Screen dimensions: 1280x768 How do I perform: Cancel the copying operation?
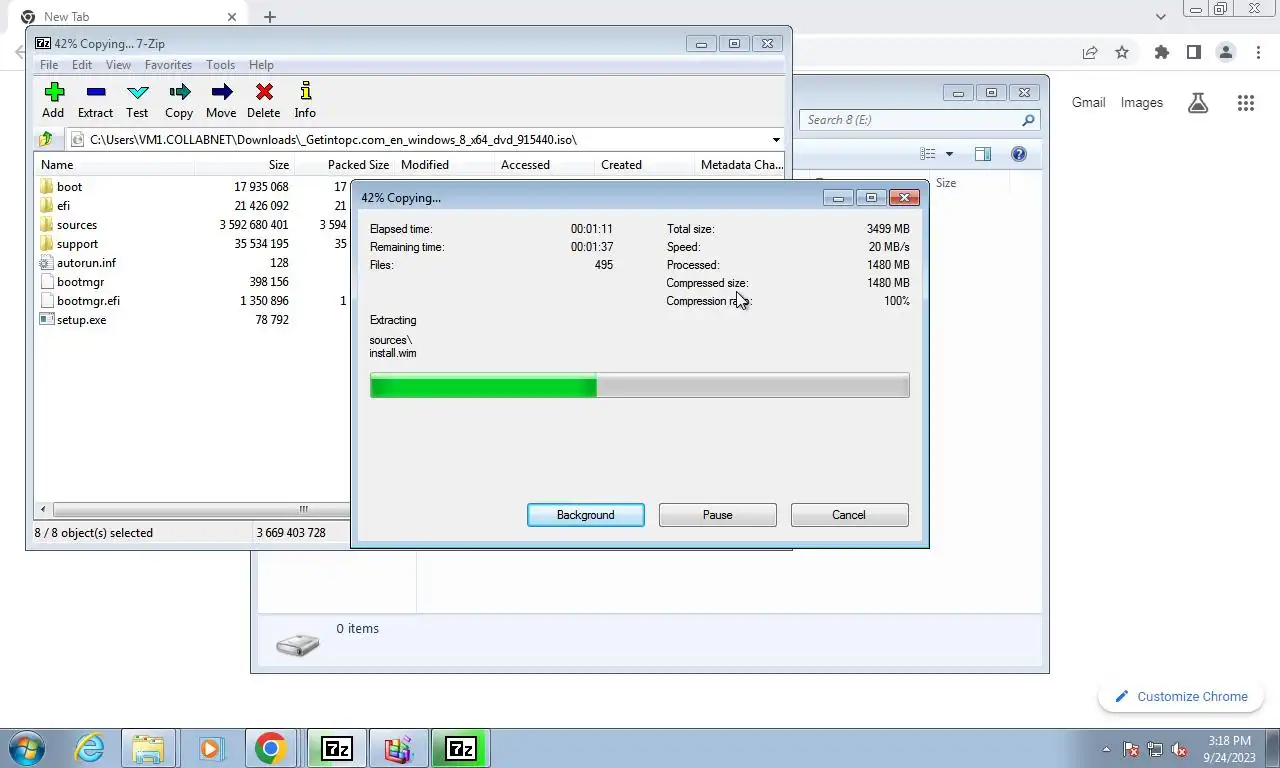pyautogui.click(x=849, y=515)
